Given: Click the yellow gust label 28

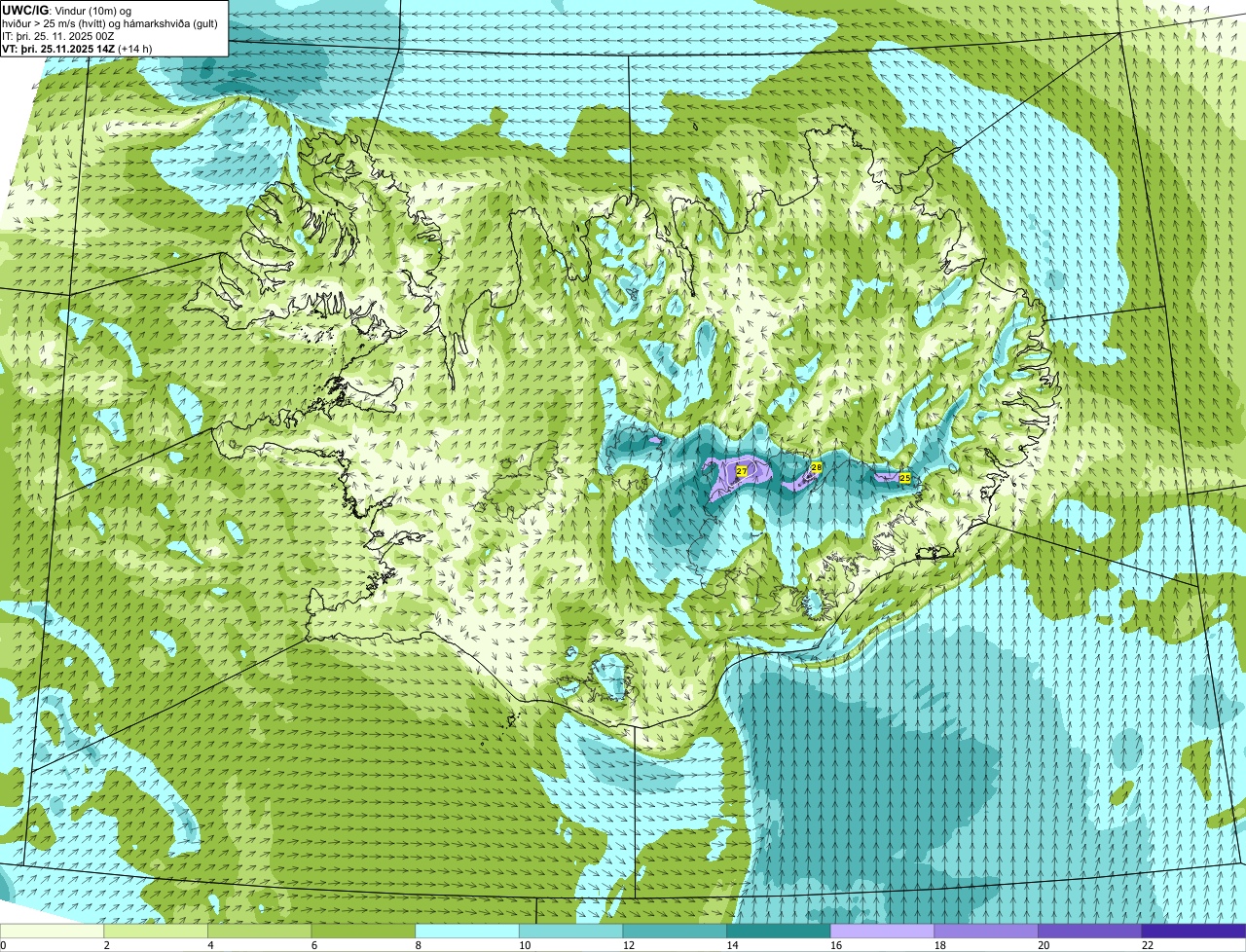Looking at the screenshot, I should pyautogui.click(x=817, y=468).
